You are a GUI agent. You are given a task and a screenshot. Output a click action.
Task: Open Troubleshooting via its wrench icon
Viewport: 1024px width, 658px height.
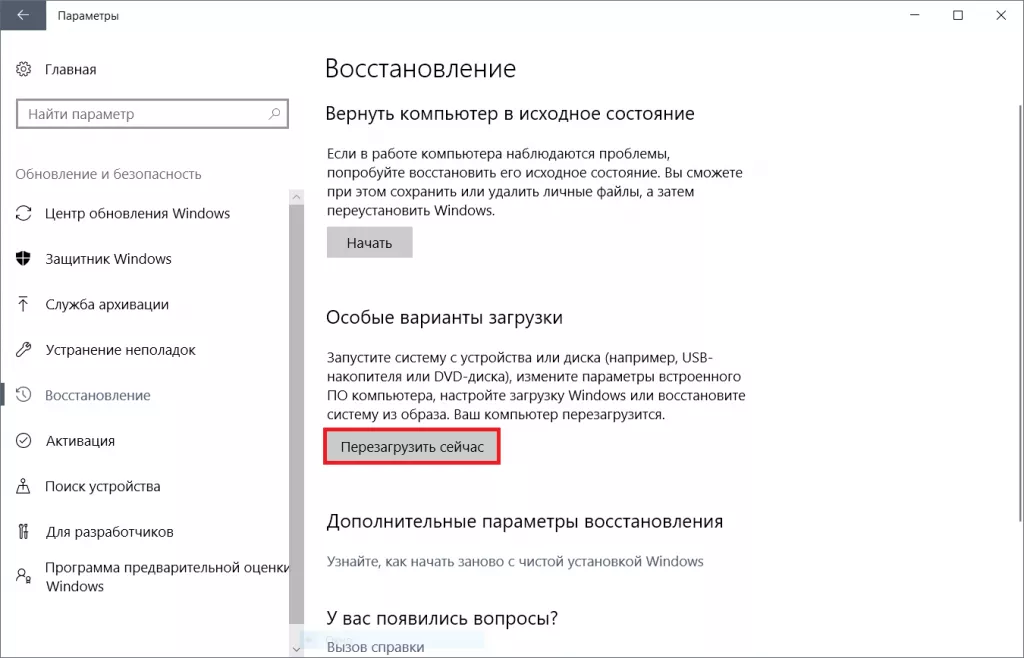pyautogui.click(x=24, y=349)
